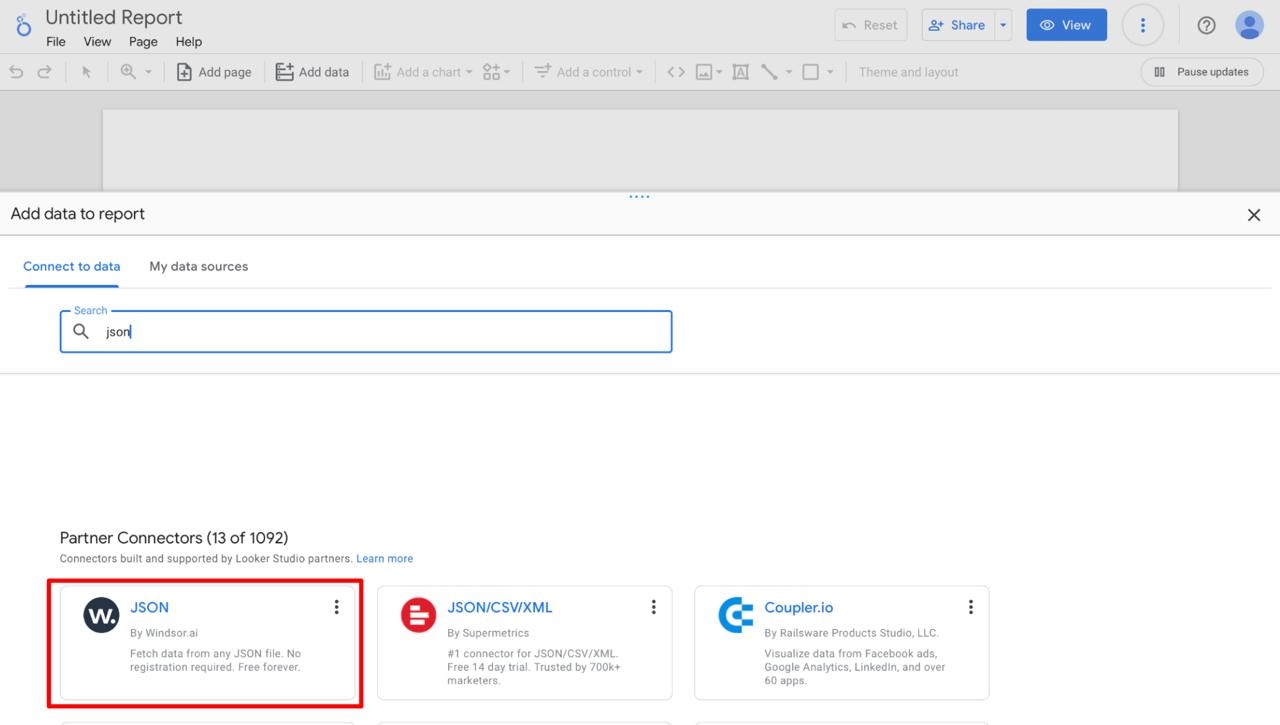Image resolution: width=1280 pixels, height=725 pixels.
Task: Select the Coupler.io connector
Action: (x=842, y=643)
